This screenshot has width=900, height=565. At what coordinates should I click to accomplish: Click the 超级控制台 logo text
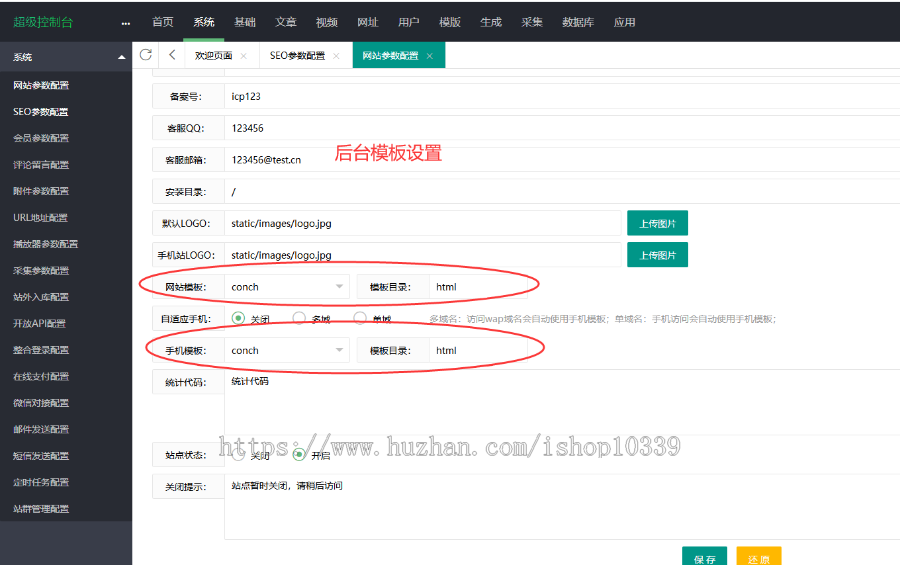coord(43,22)
